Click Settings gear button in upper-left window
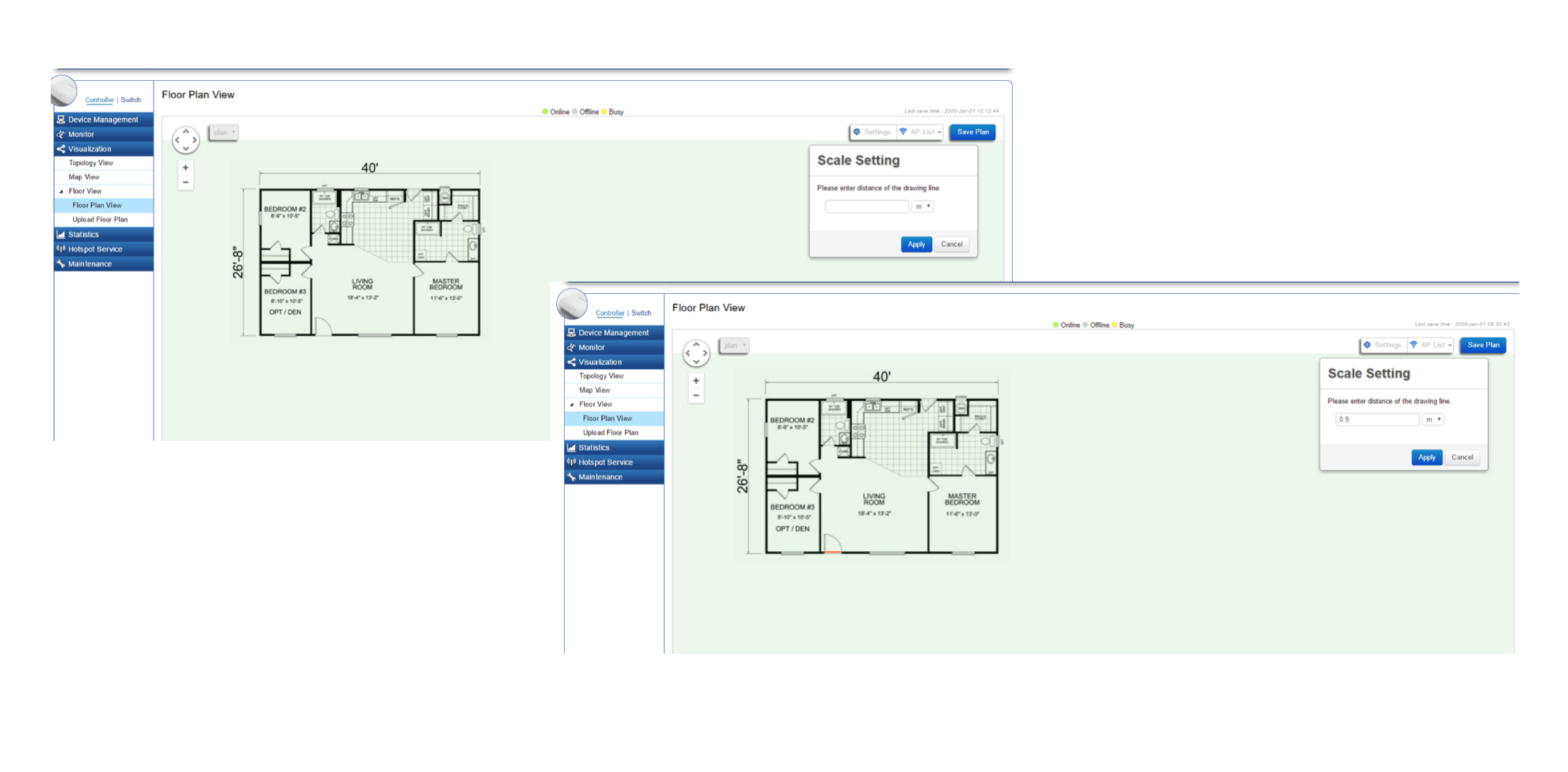The height and width of the screenshot is (772, 1568). pos(873,131)
